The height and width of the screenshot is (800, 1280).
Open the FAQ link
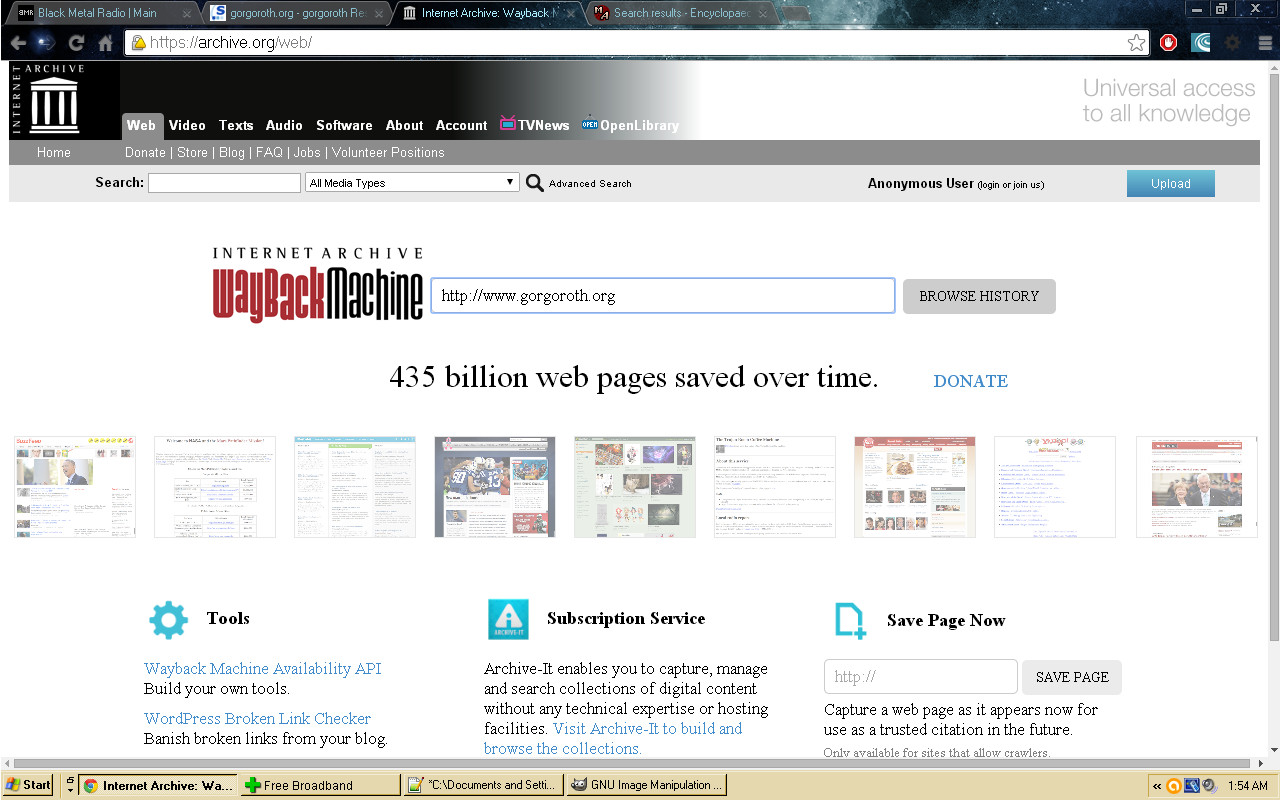[269, 153]
